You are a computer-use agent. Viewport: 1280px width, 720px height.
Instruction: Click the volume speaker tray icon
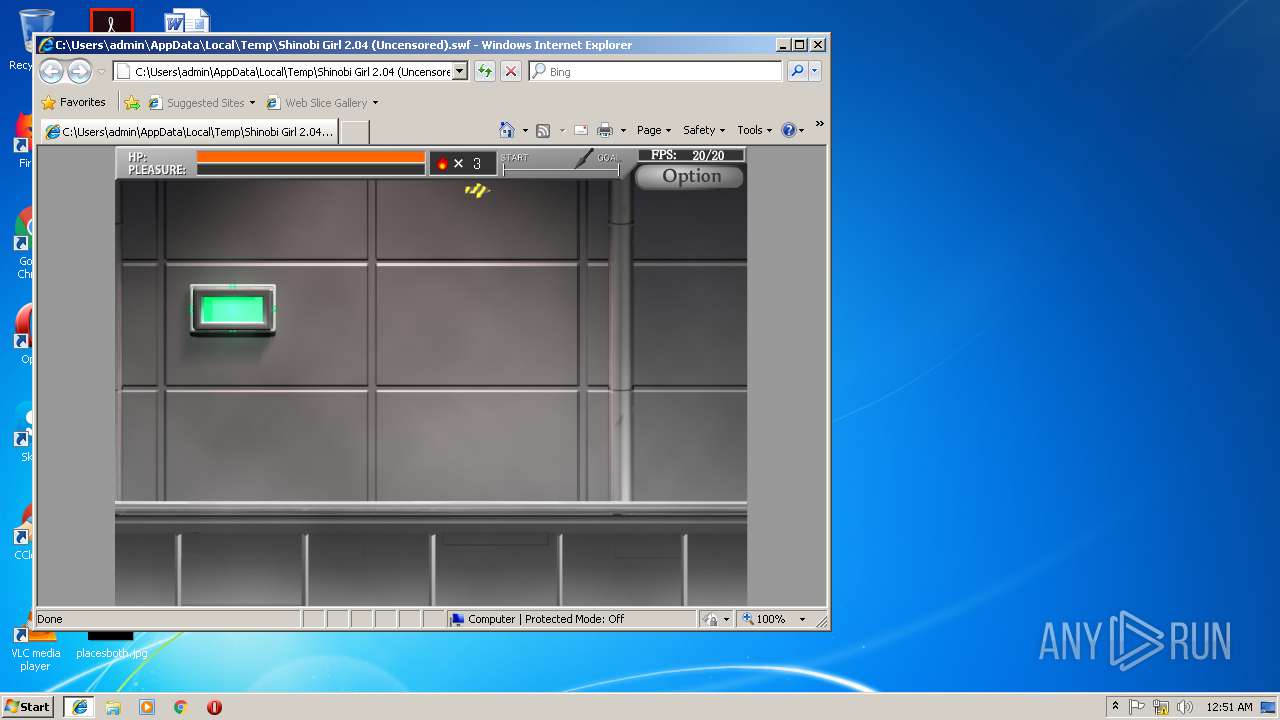click(1184, 706)
